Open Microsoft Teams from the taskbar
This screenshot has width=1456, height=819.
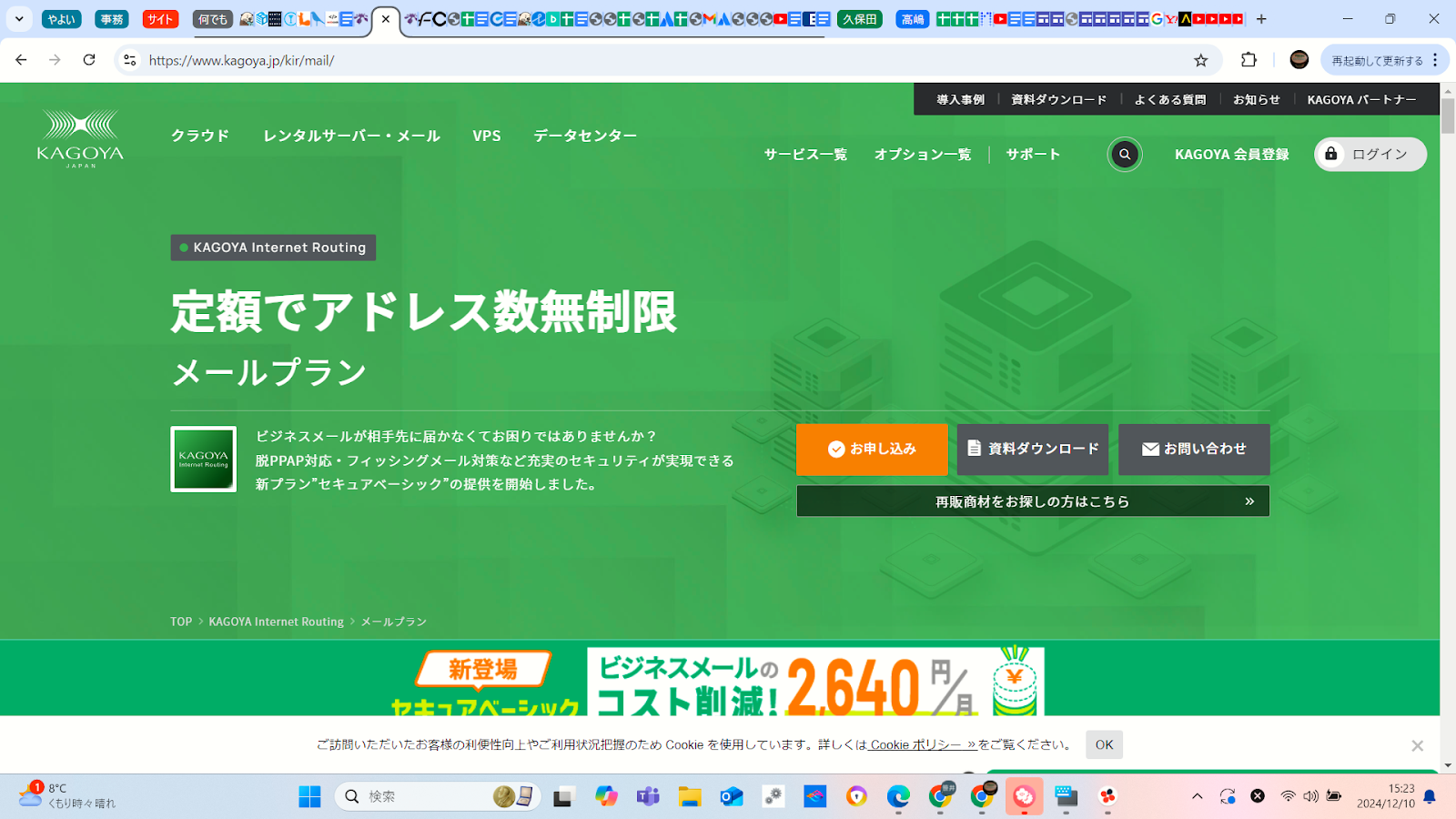(648, 796)
